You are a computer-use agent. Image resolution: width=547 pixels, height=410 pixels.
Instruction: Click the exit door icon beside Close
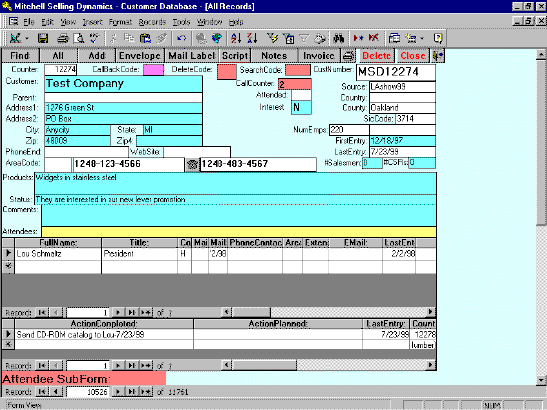click(x=437, y=55)
